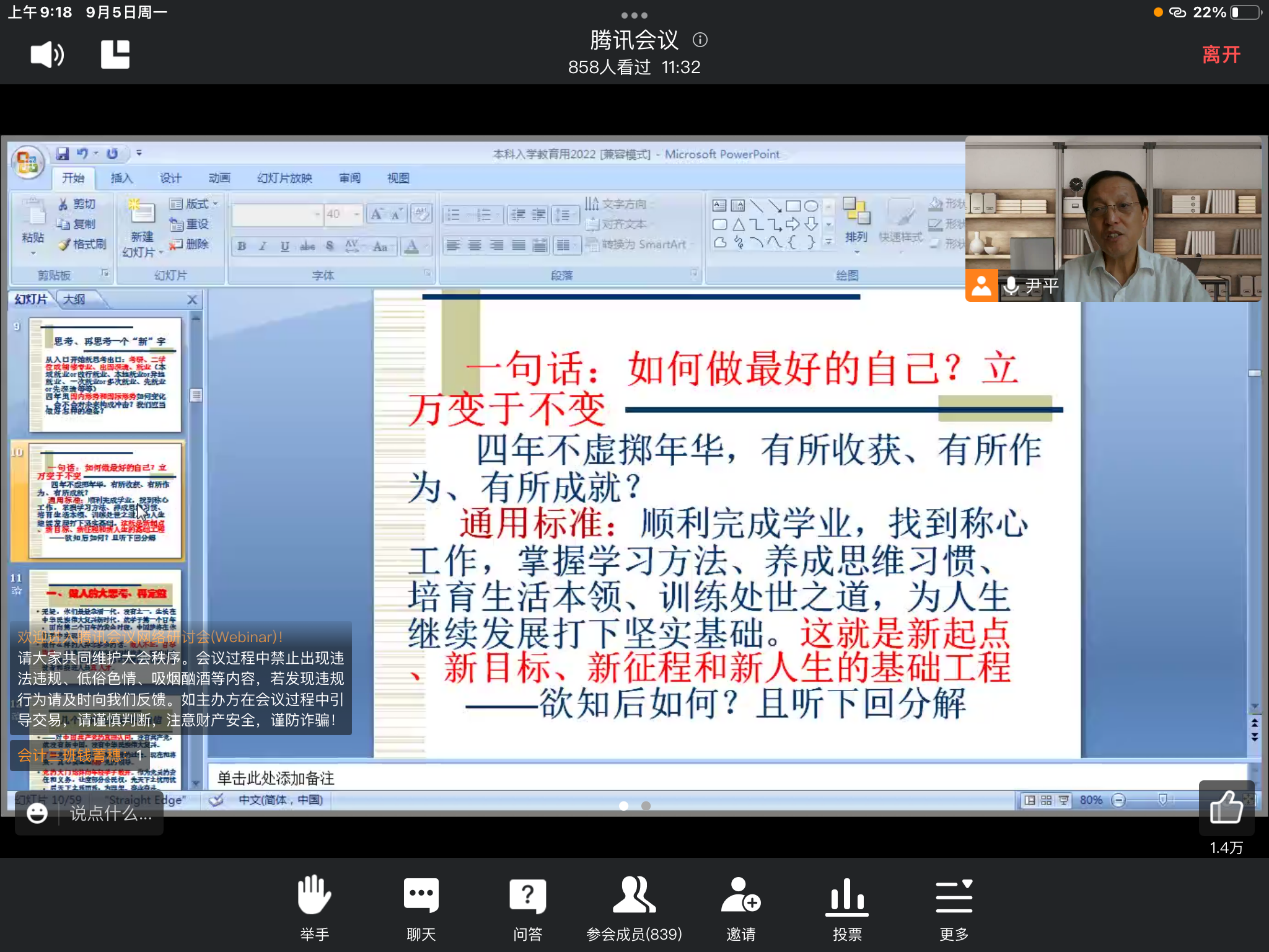
Task: Tap the 邀请 invite icon
Action: (741, 906)
